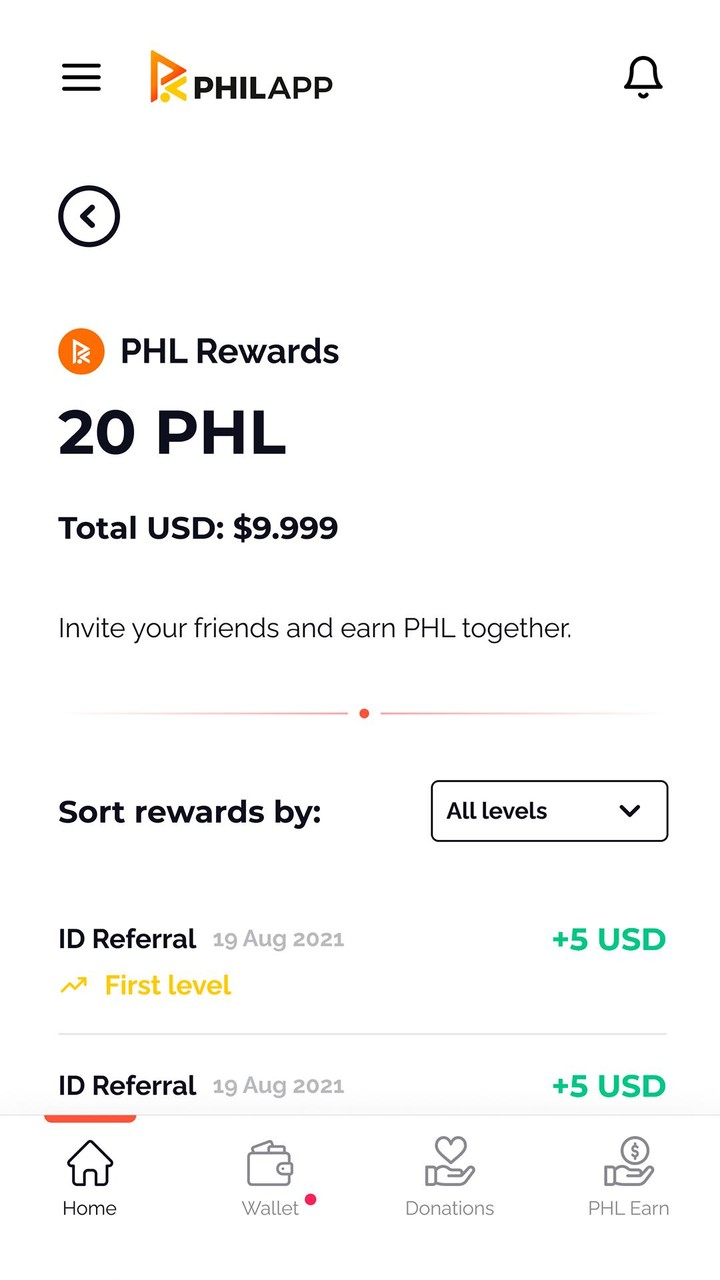Tap the 20 PHL balance
720x1280 pixels.
[x=172, y=433]
